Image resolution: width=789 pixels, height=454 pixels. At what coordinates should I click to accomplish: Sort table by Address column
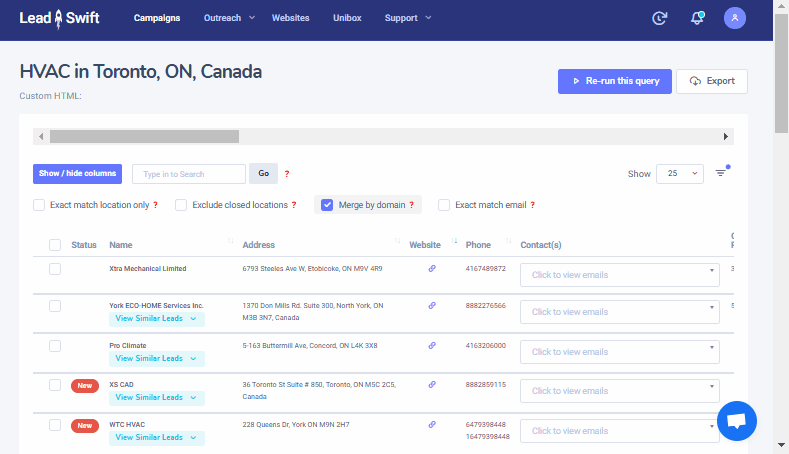coord(398,241)
